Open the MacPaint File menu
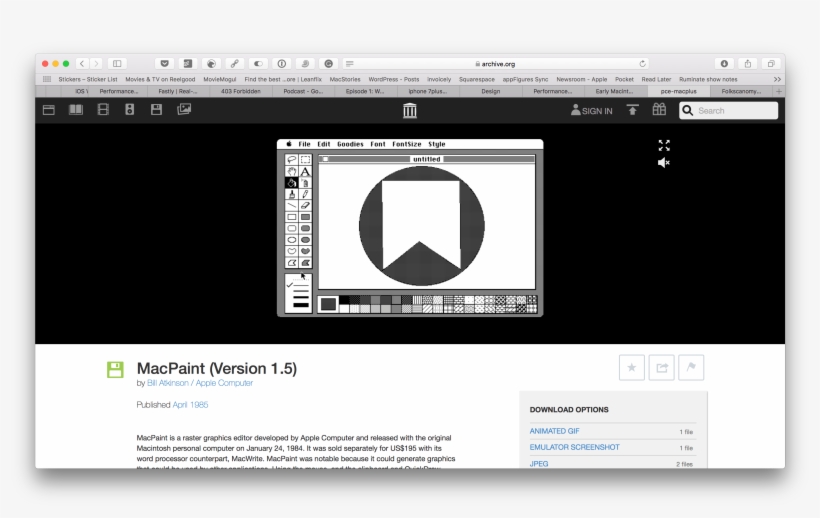This screenshot has width=820, height=518. (x=304, y=144)
